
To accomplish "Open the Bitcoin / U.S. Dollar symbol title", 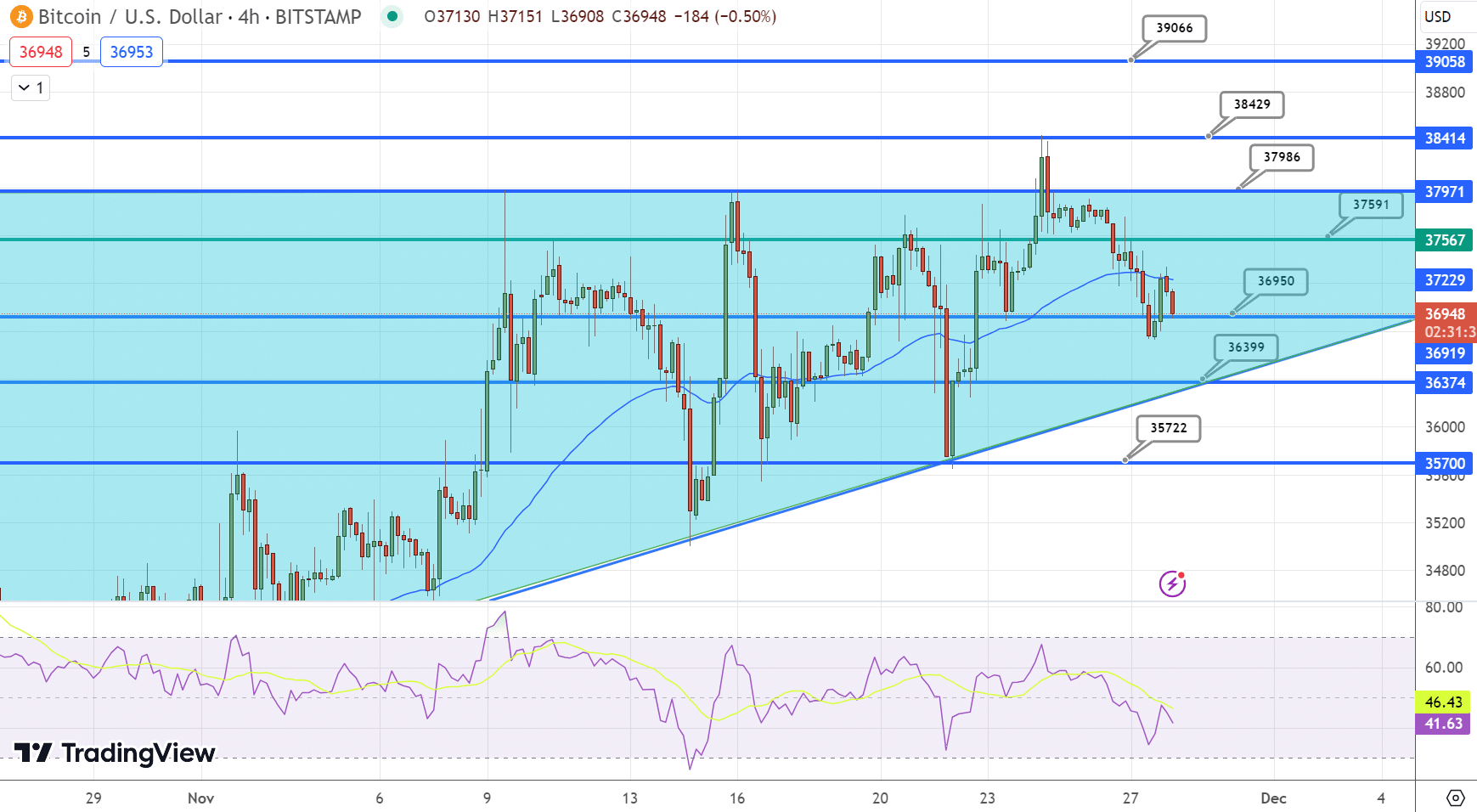I will pos(131,16).
